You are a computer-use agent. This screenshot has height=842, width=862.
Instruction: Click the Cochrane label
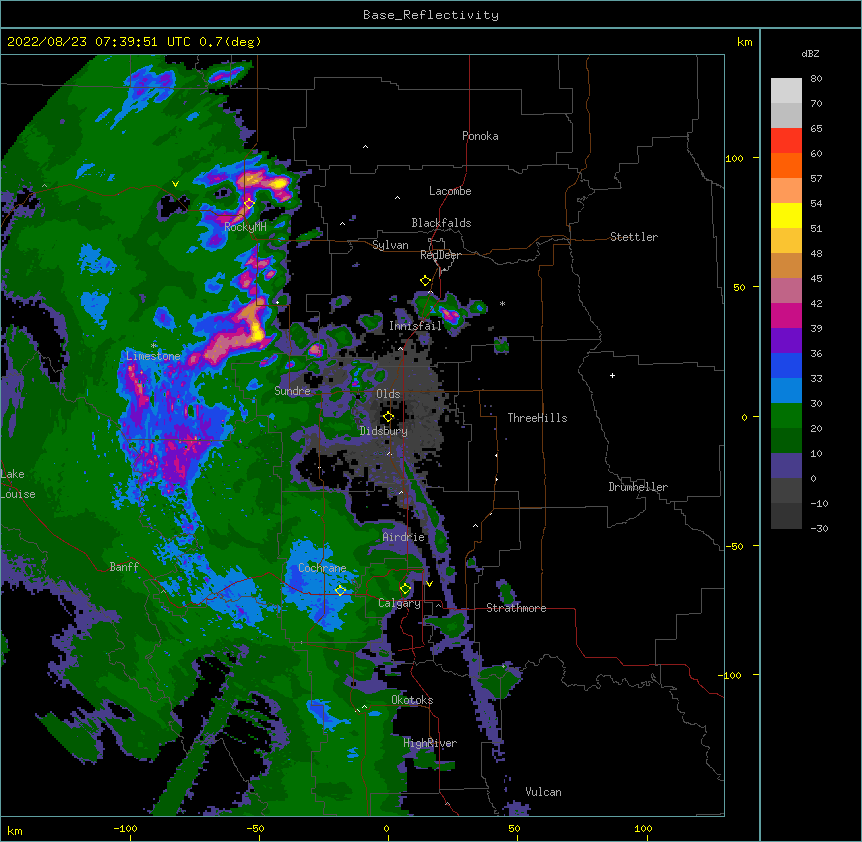pyautogui.click(x=322, y=568)
